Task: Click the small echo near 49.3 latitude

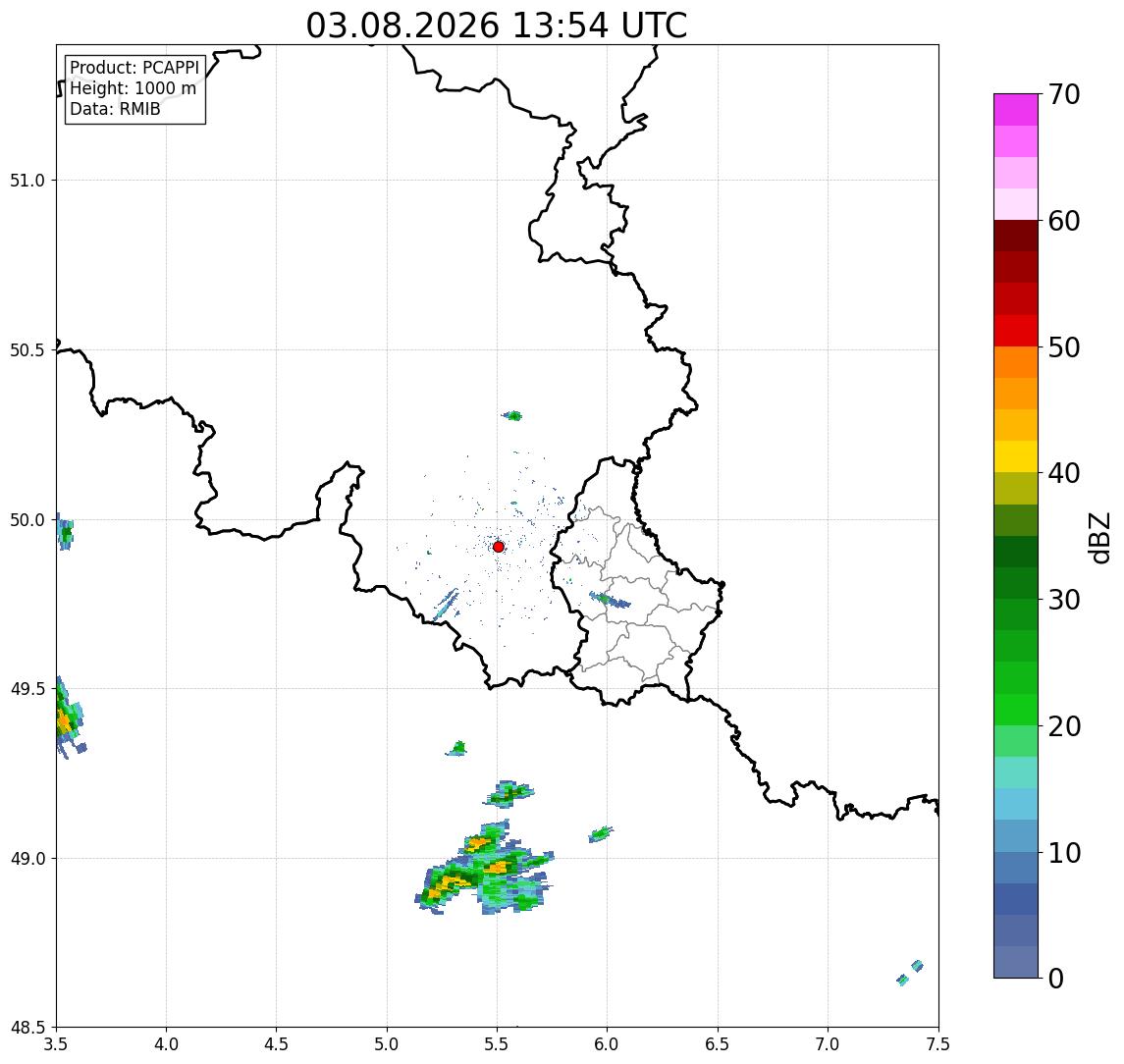Action: tap(456, 749)
